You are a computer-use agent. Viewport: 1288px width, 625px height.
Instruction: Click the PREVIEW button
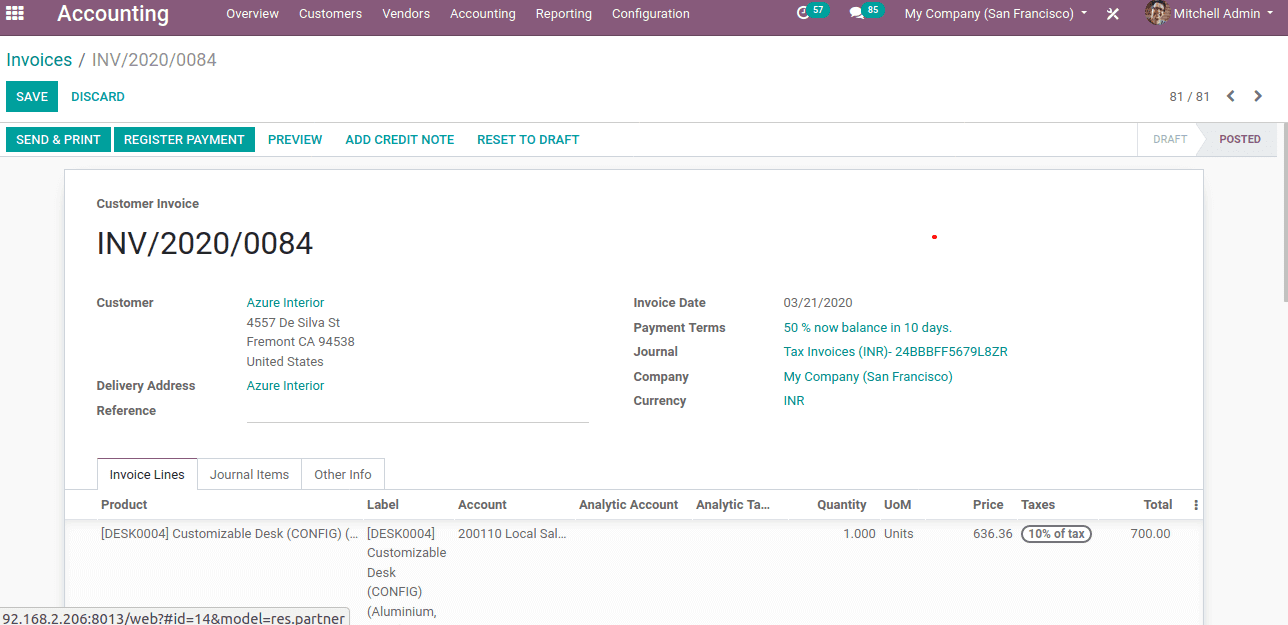(x=295, y=139)
